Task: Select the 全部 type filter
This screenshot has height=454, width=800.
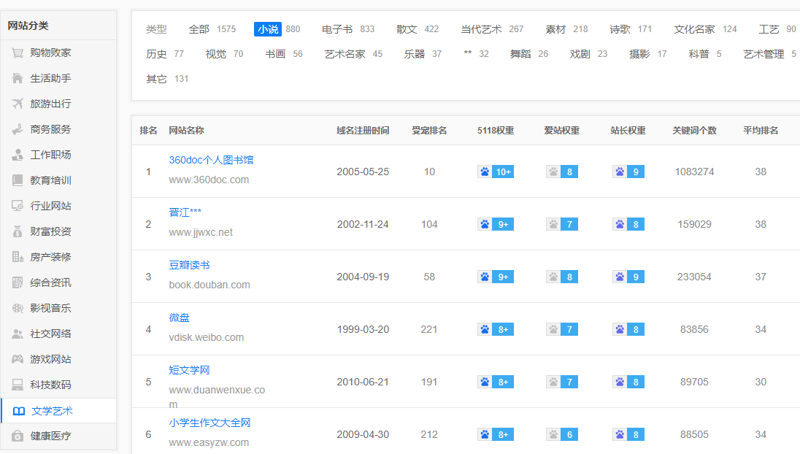Action: click(x=199, y=29)
